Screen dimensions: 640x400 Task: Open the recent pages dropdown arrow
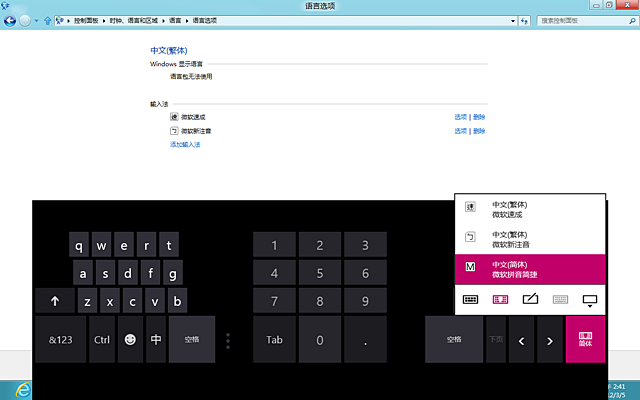[36, 20]
